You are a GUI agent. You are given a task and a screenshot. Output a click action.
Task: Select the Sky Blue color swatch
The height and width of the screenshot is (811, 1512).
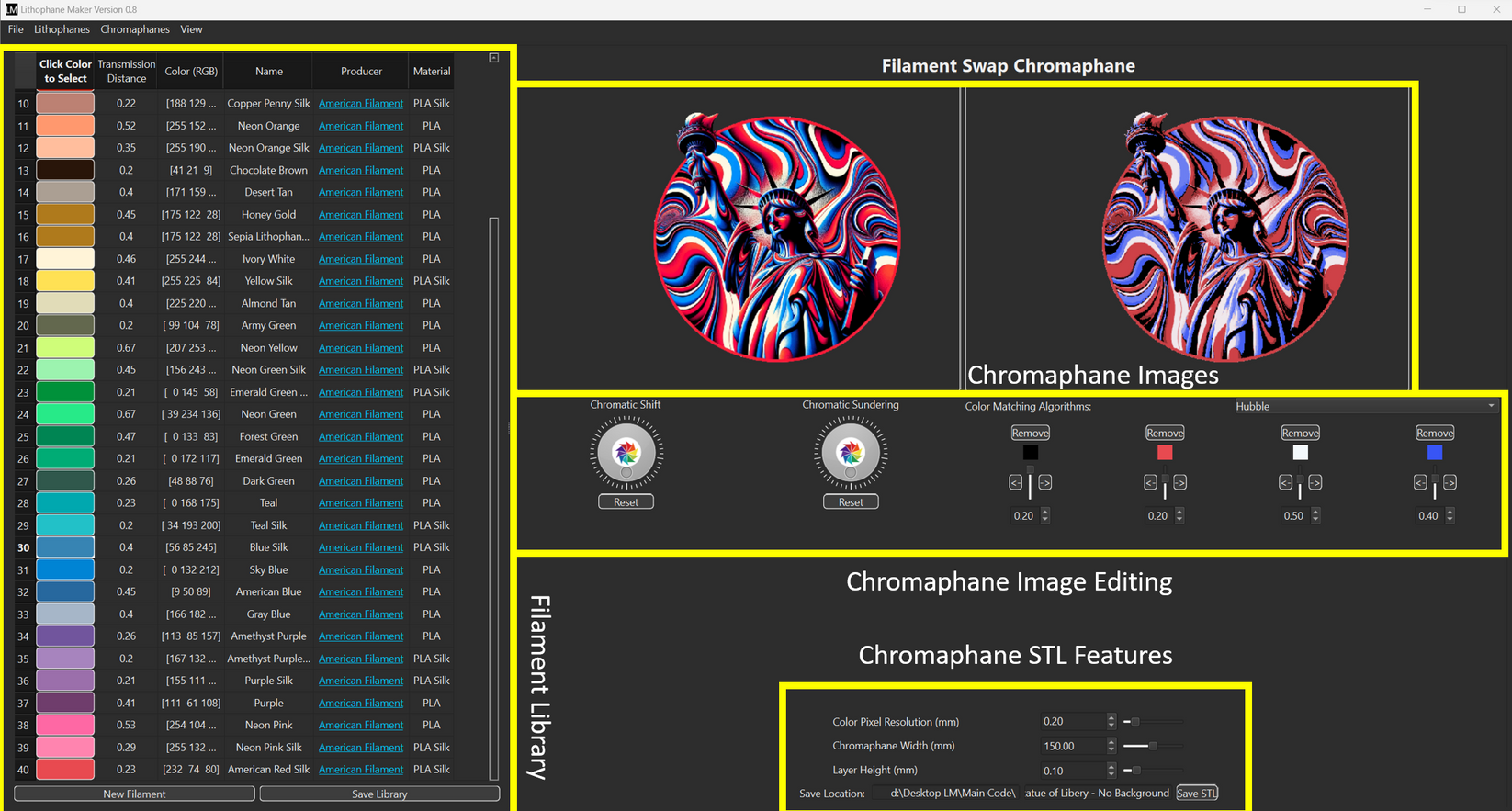pyautogui.click(x=65, y=569)
